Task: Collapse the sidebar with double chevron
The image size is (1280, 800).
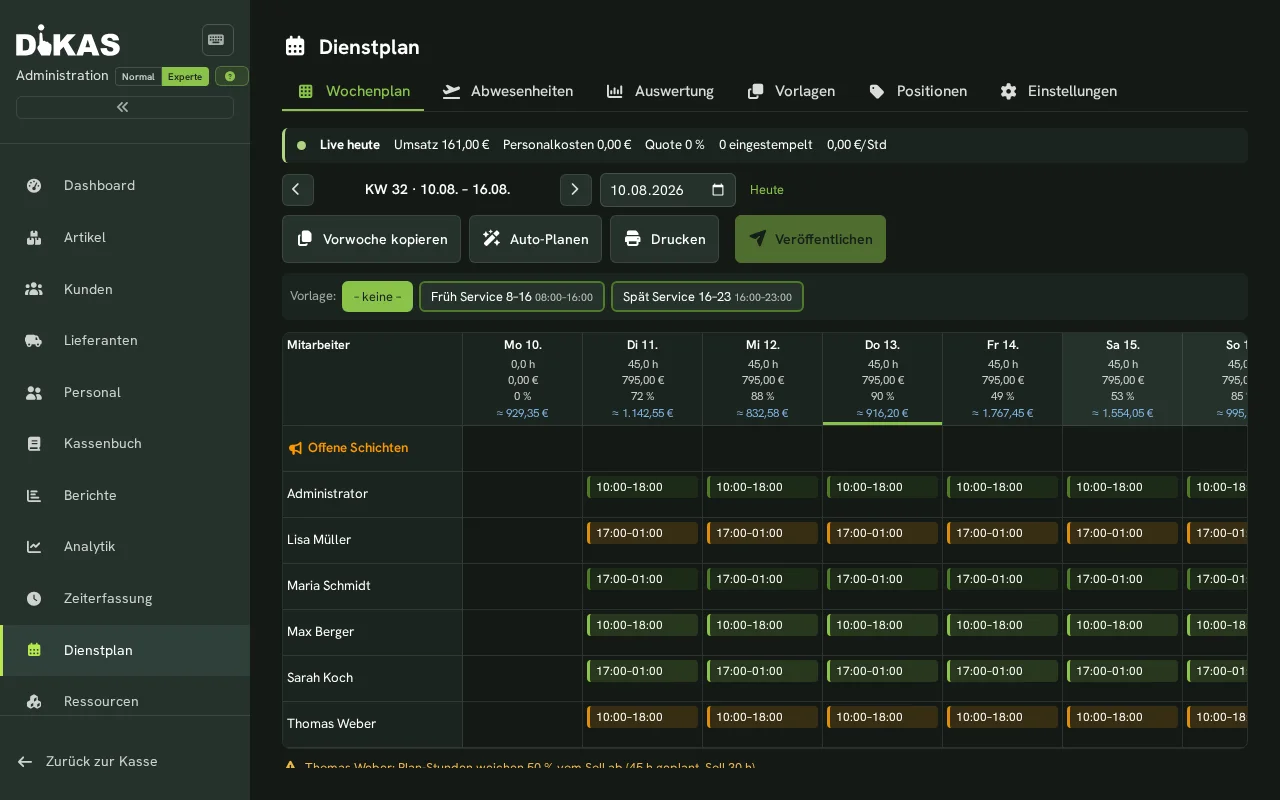Action: 124,107
